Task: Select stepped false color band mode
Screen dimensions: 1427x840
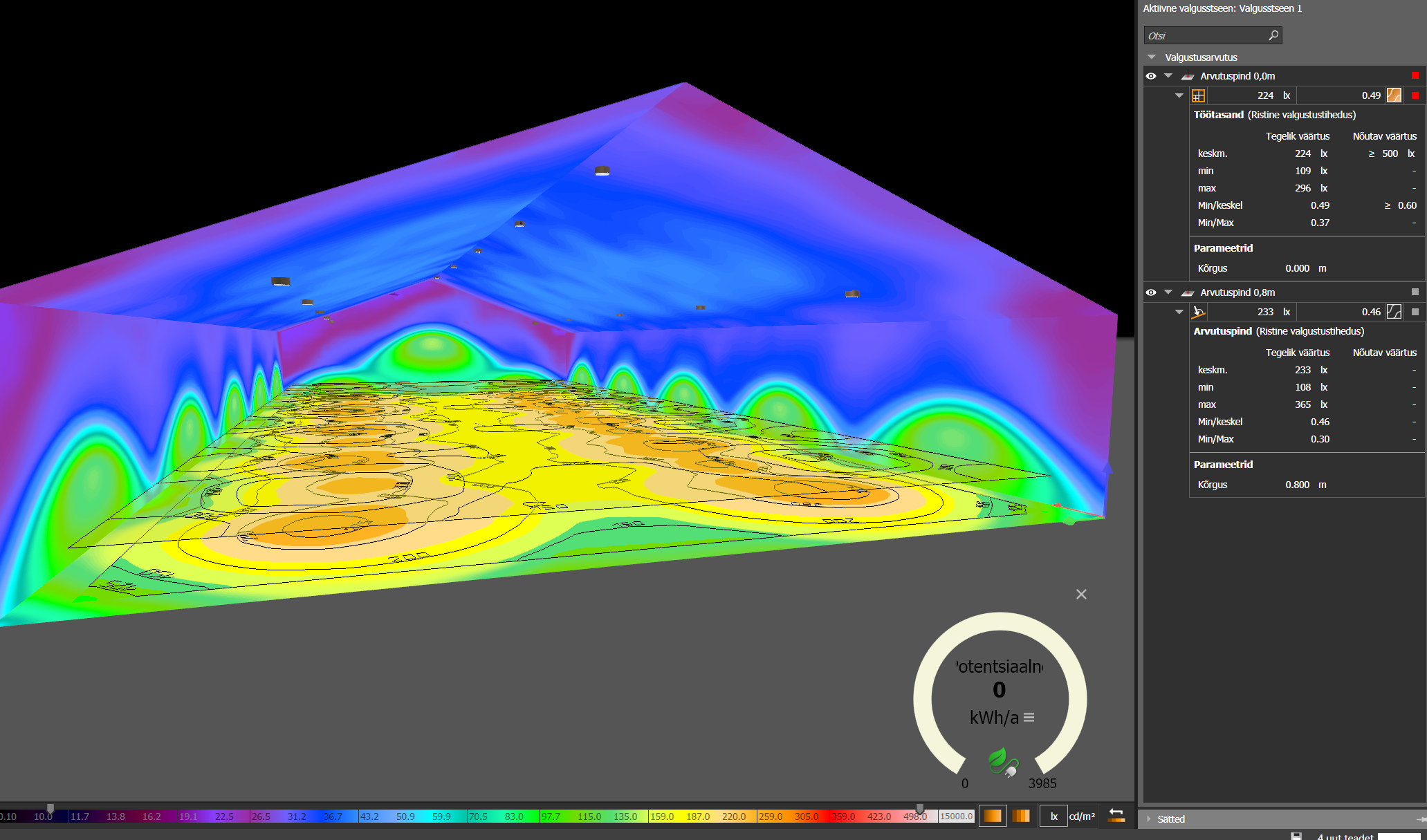Action: [1021, 816]
